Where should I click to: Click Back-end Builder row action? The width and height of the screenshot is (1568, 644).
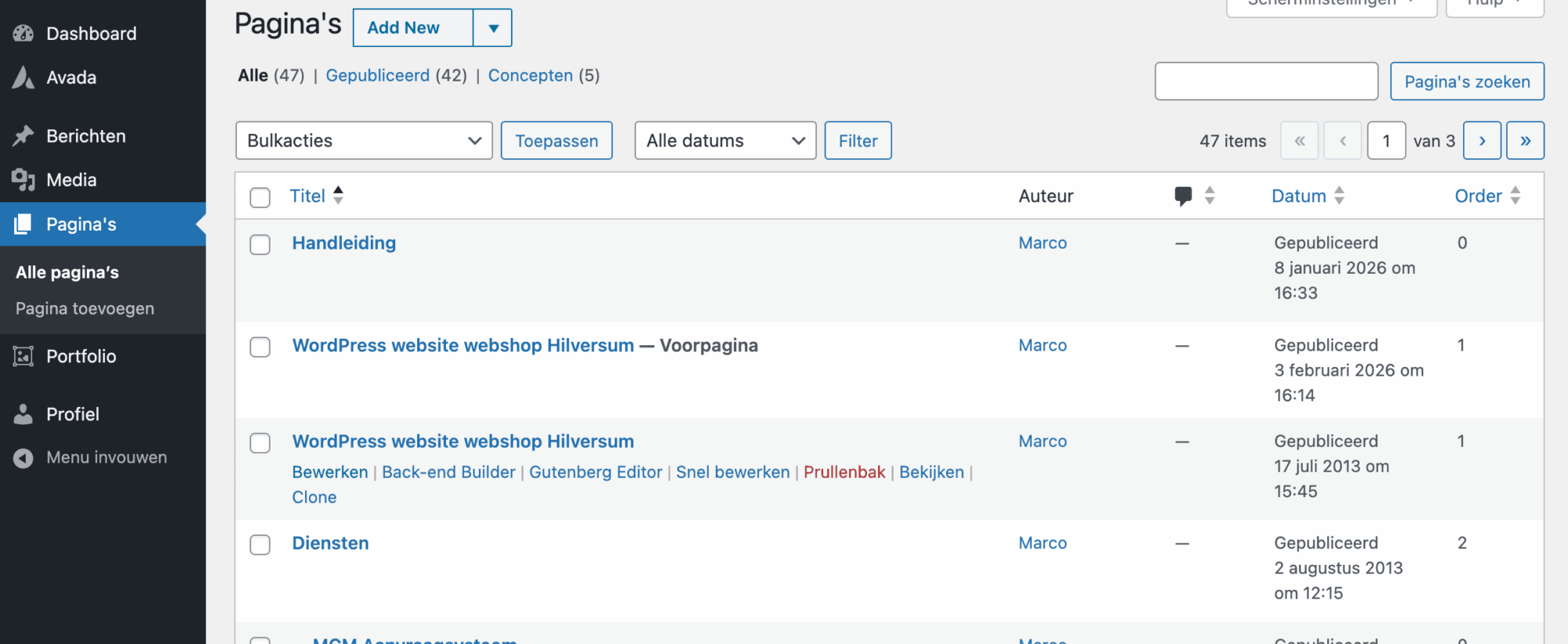(x=448, y=472)
